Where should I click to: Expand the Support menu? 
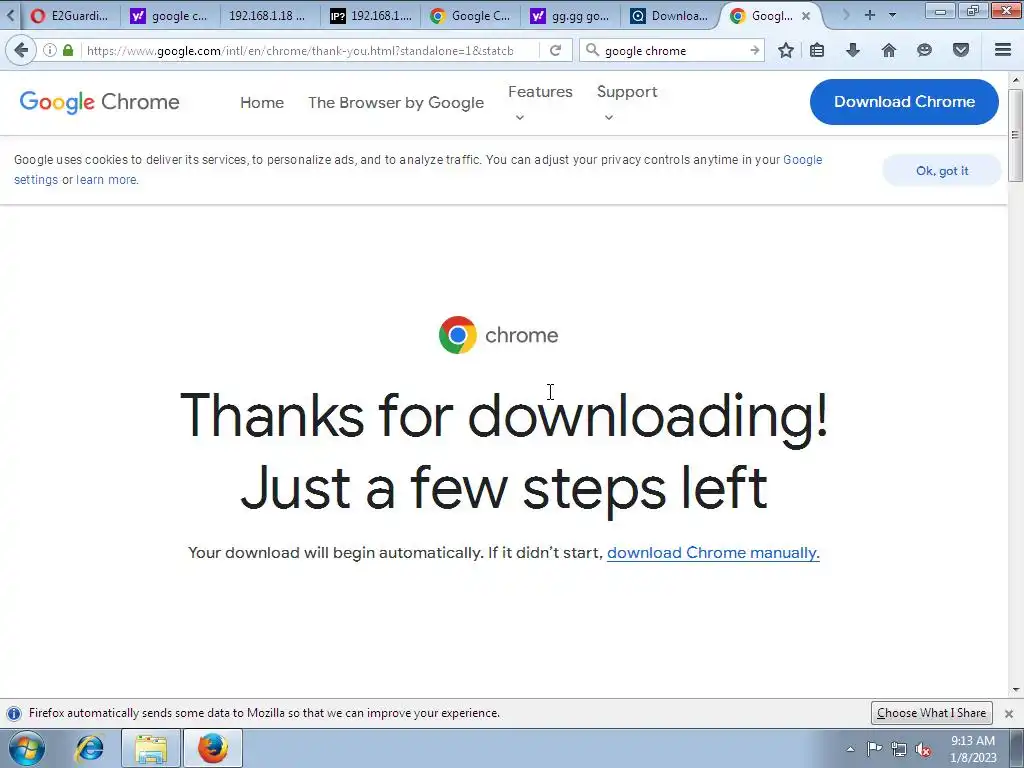click(x=627, y=103)
